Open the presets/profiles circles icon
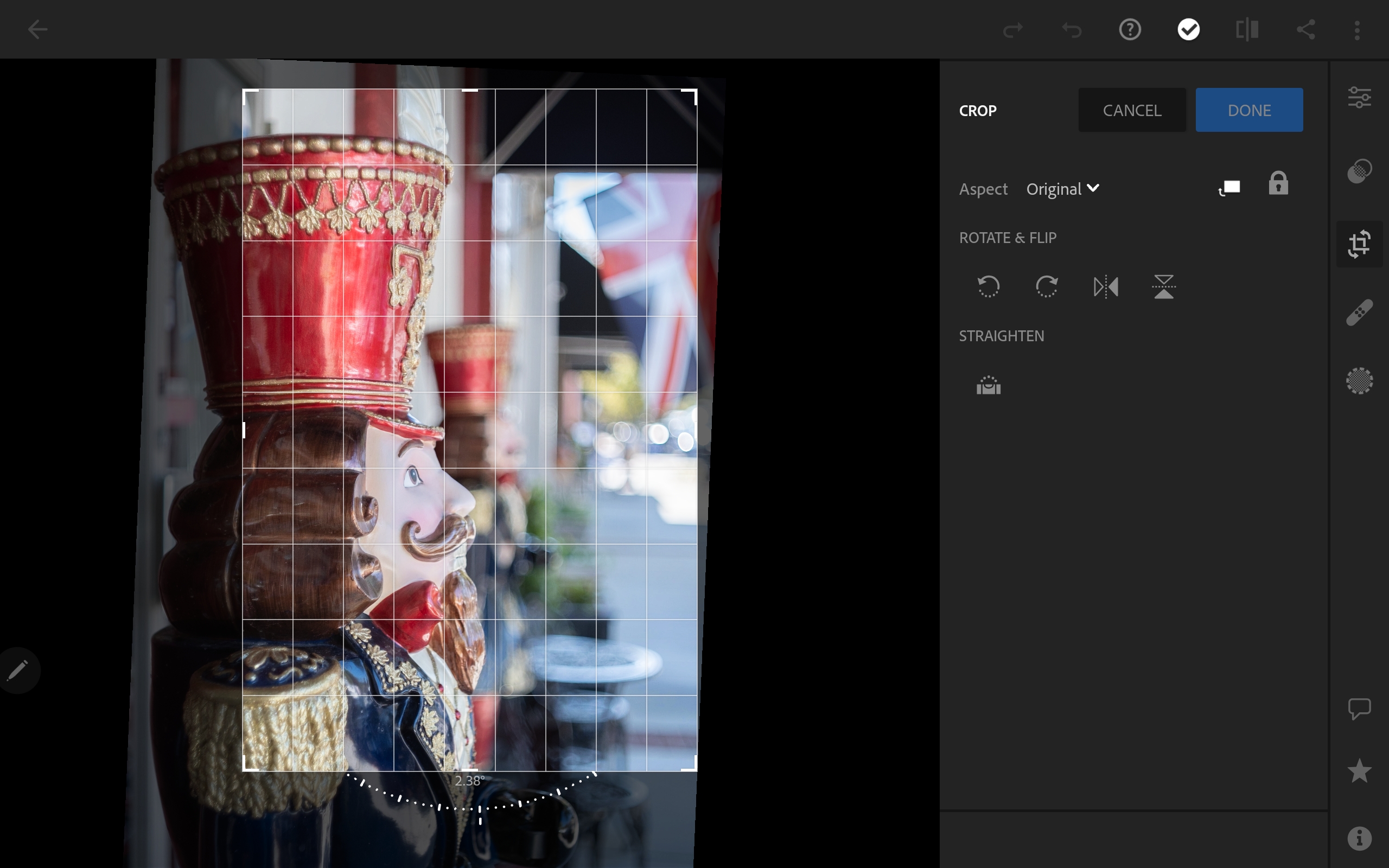 [1359, 171]
